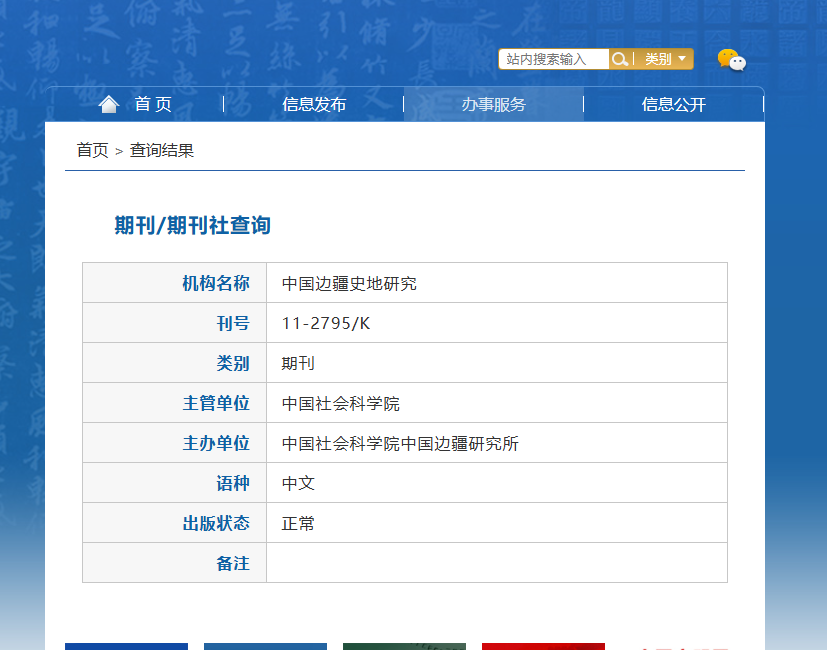Click the home house icon in navigation
This screenshot has width=827, height=650.
[109, 104]
